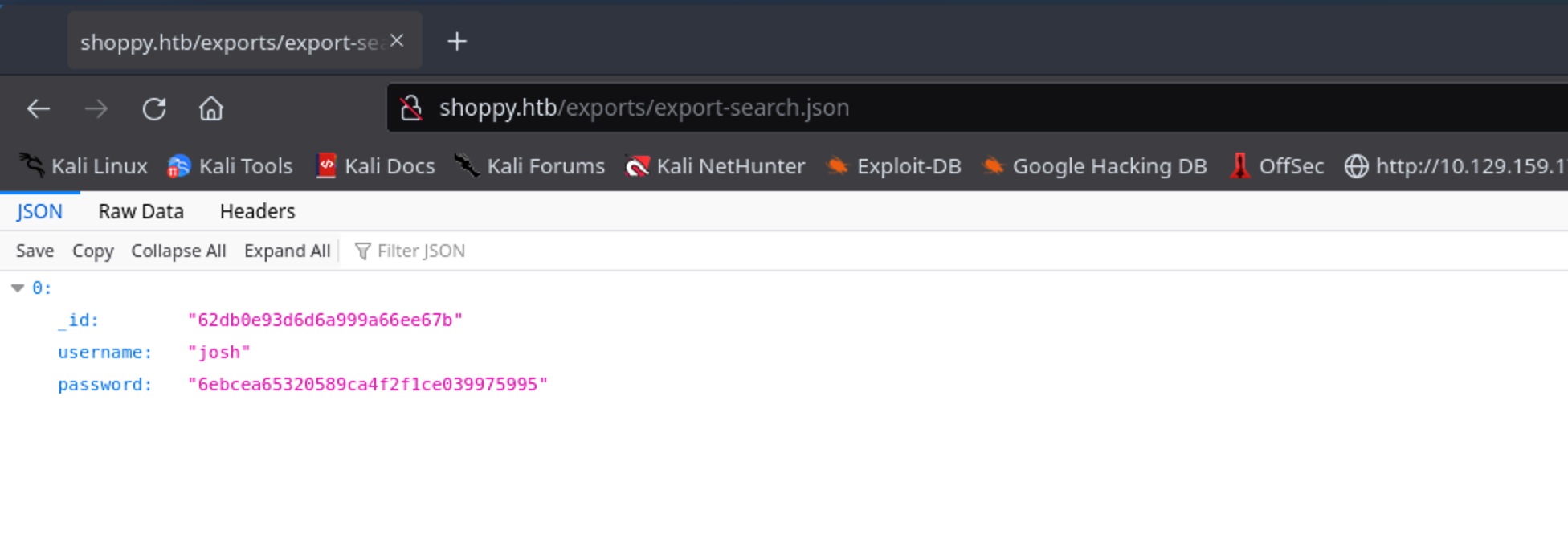Click the forward navigation arrow
This screenshot has height=551, width=1568.
pyautogui.click(x=96, y=108)
